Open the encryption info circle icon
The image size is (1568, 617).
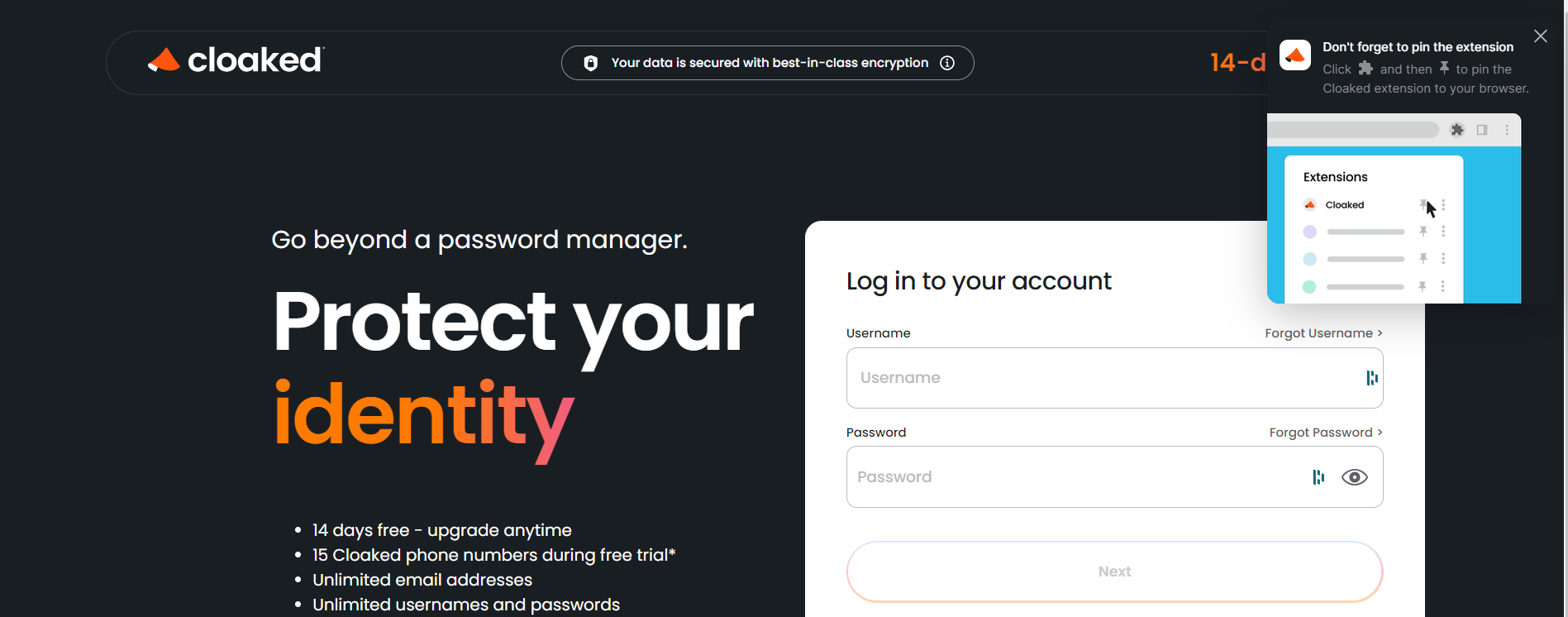click(x=947, y=63)
